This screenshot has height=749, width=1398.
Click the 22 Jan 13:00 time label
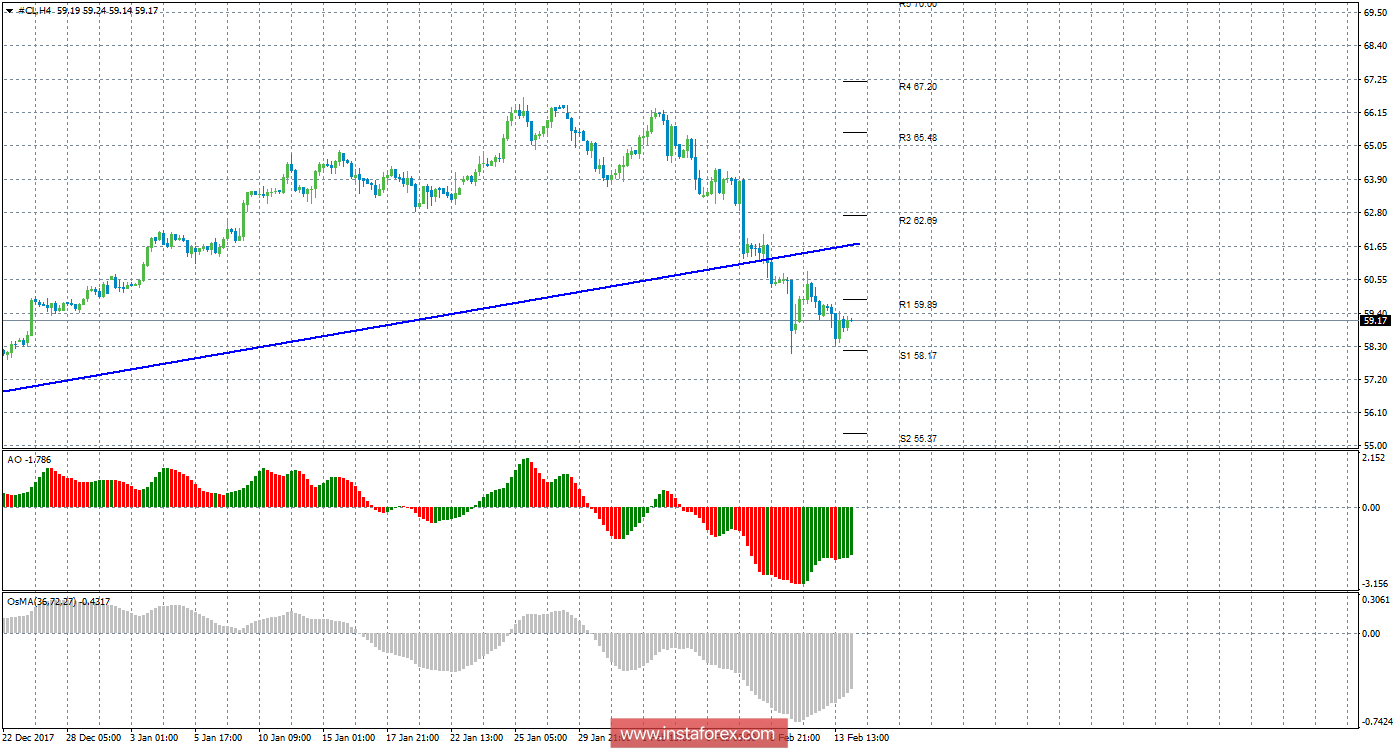(x=476, y=738)
